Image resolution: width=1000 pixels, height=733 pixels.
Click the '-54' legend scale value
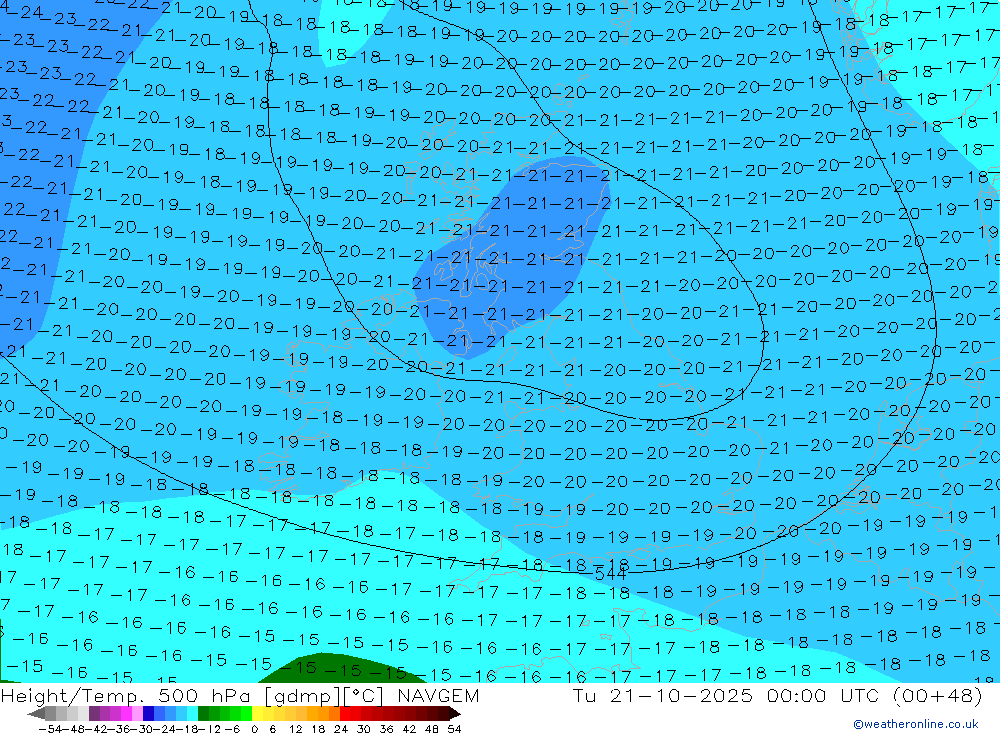coord(50,729)
